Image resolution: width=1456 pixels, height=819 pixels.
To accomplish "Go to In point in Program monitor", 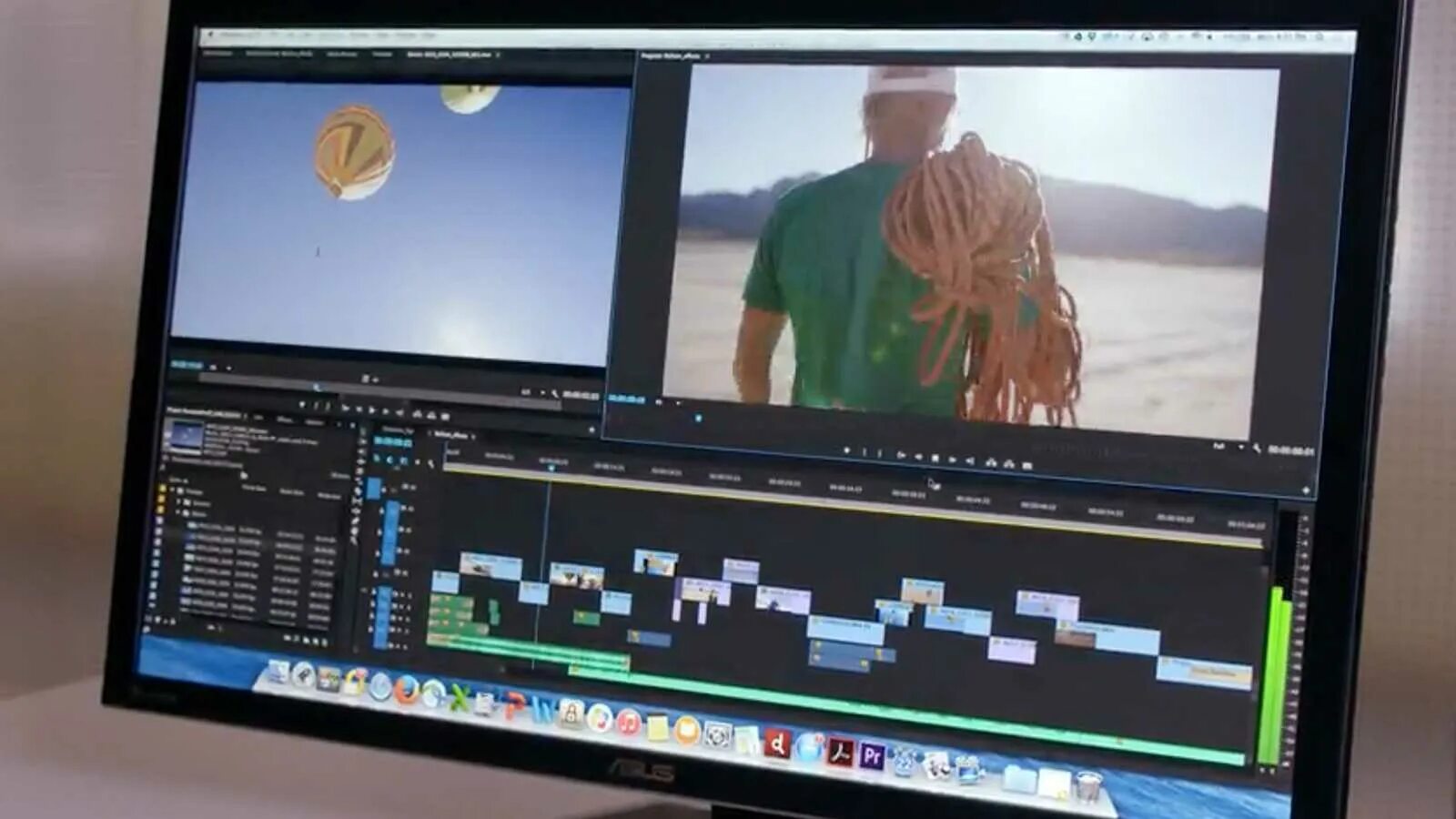I will (900, 455).
